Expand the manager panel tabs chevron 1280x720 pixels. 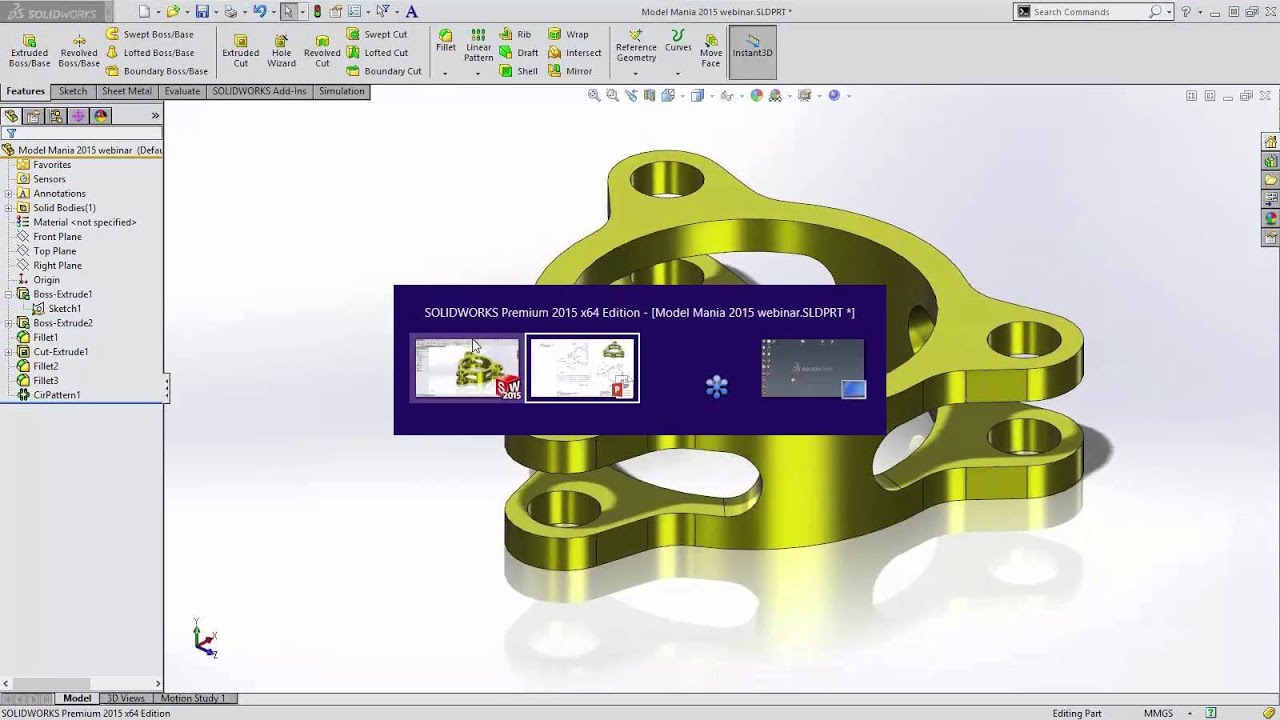pyautogui.click(x=155, y=116)
